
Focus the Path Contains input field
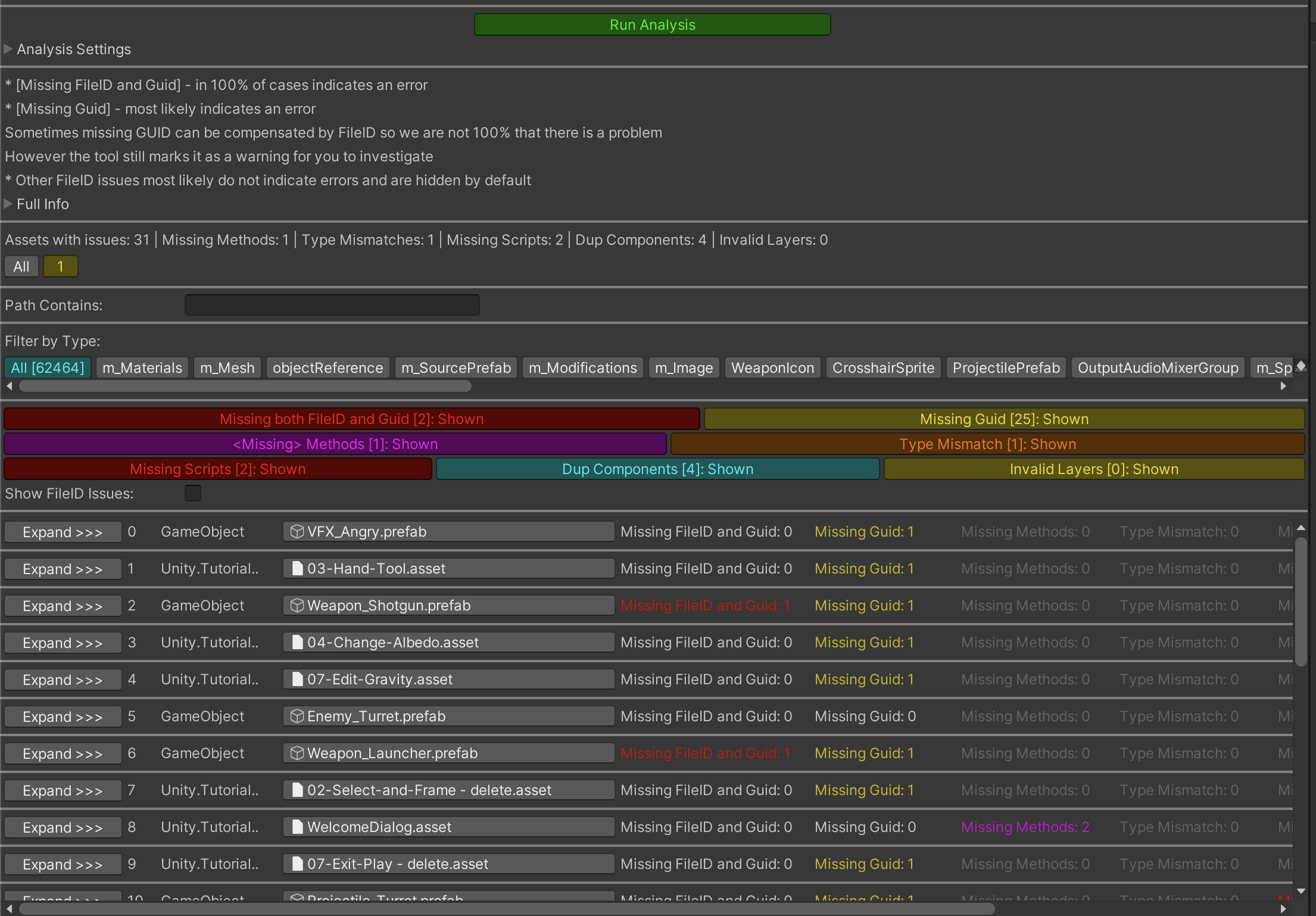coord(332,305)
